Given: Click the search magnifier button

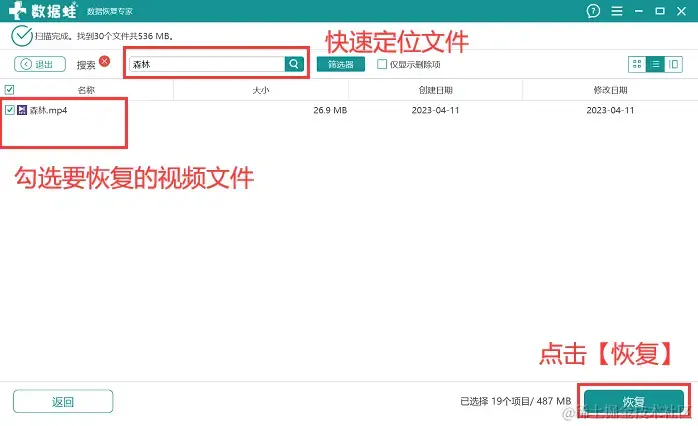Looking at the screenshot, I should click(294, 64).
